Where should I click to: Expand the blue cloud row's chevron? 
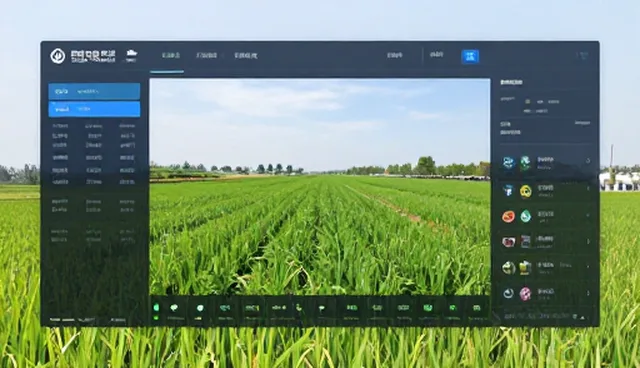[588, 161]
